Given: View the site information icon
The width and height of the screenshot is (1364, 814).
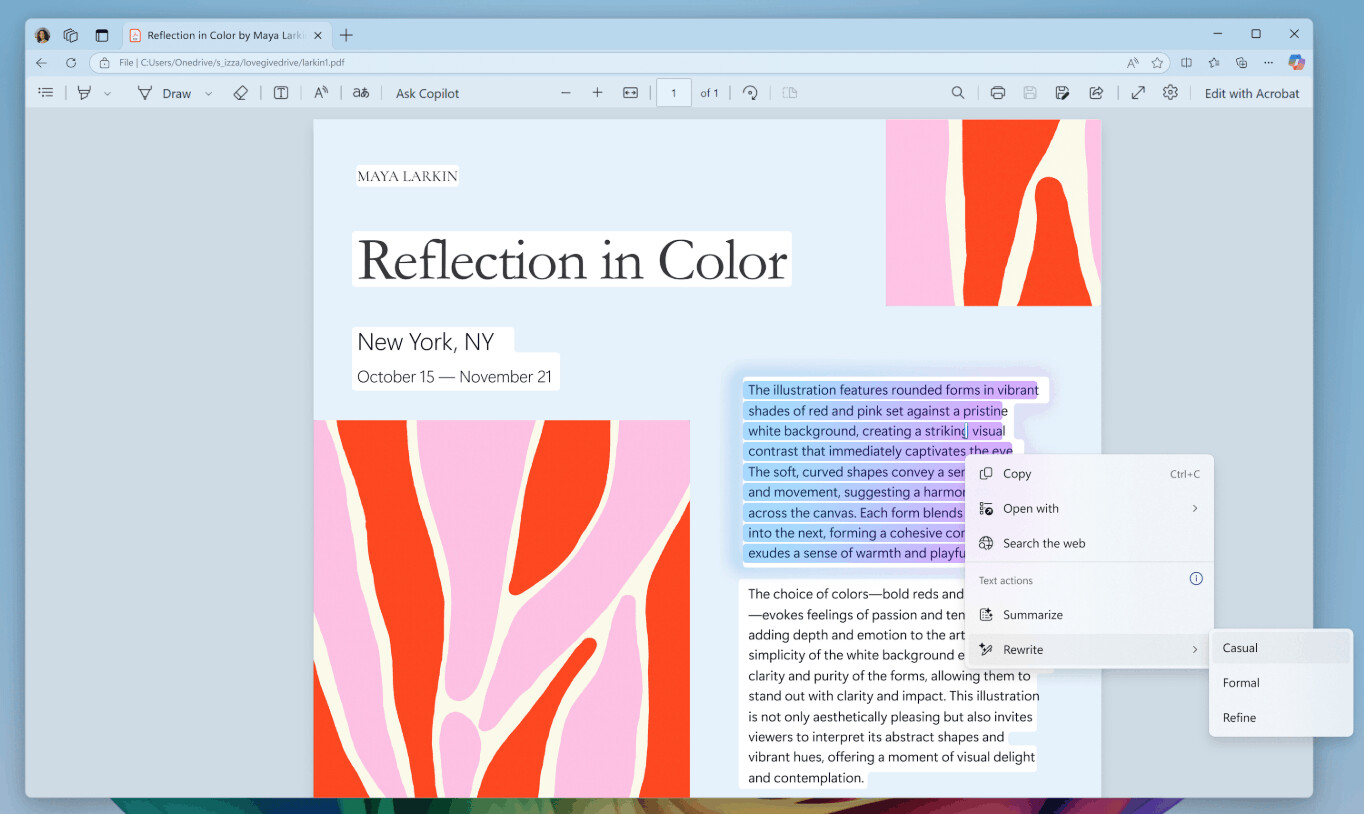Looking at the screenshot, I should point(105,62).
